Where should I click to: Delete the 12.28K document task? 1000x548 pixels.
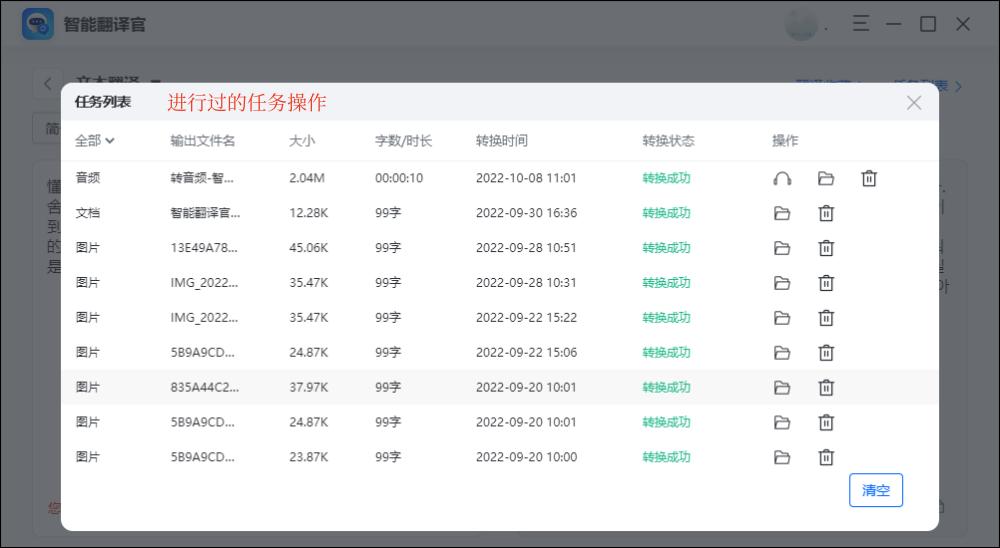click(826, 213)
